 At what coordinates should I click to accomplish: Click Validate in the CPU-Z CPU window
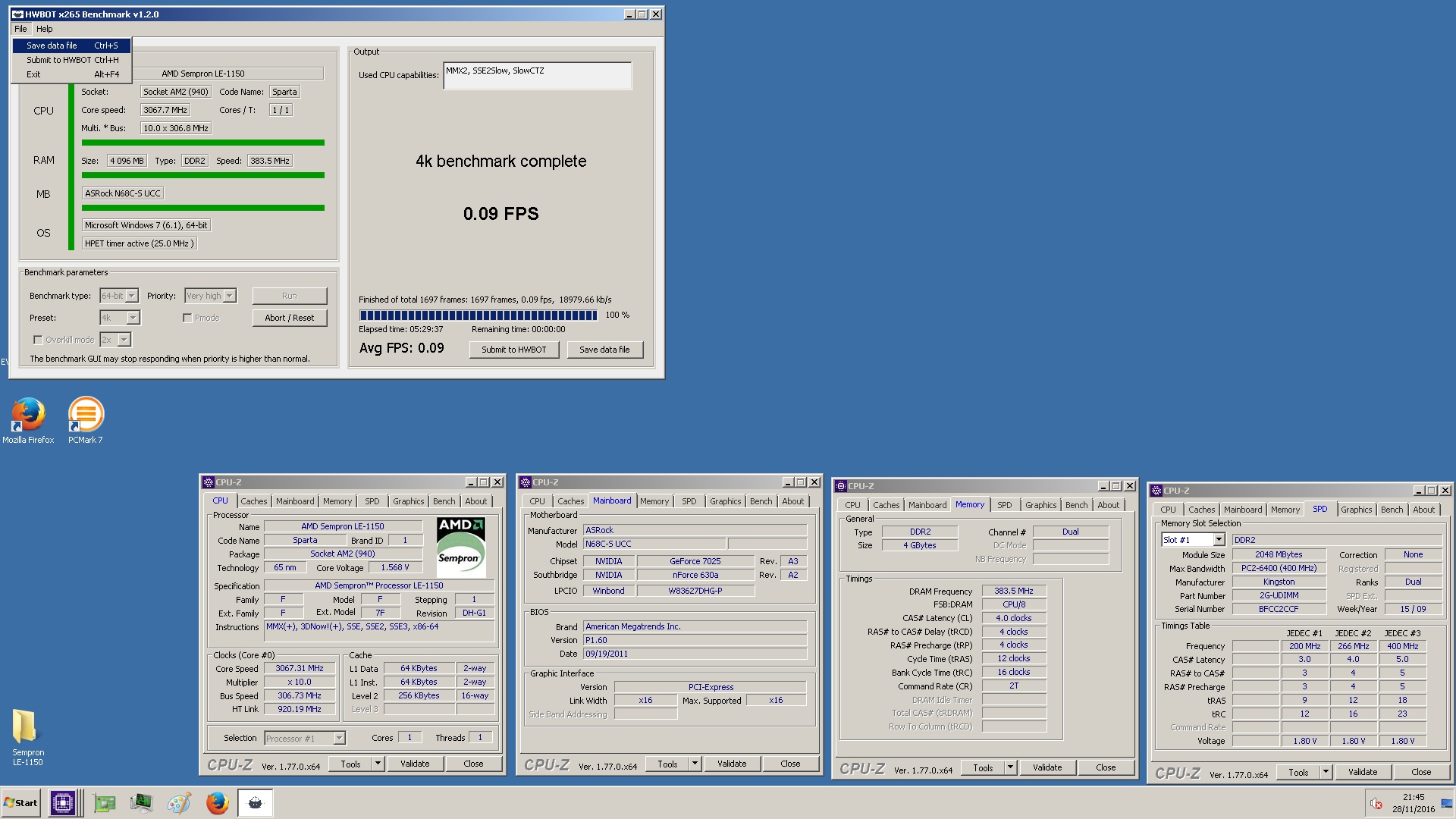415,764
